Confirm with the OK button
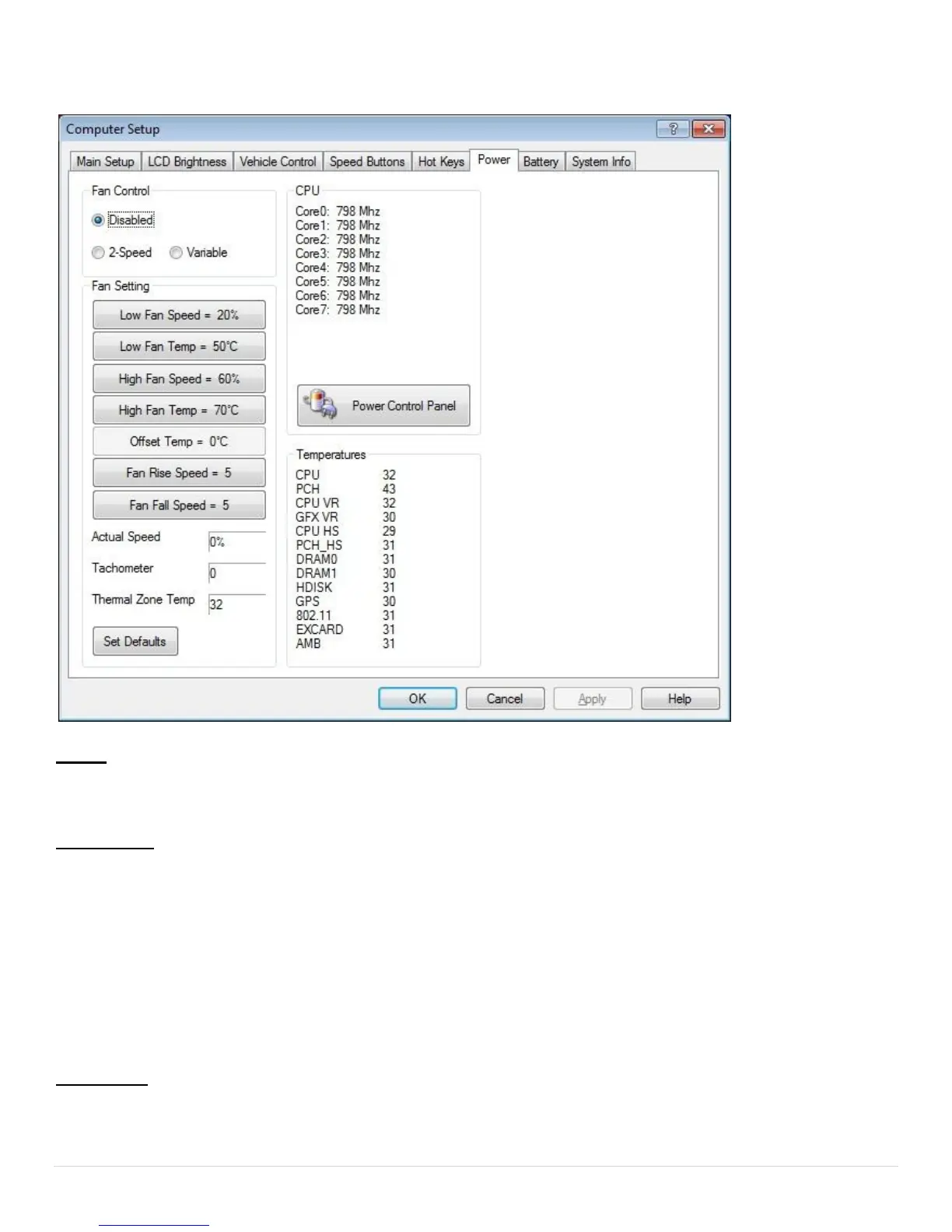 coord(418,698)
